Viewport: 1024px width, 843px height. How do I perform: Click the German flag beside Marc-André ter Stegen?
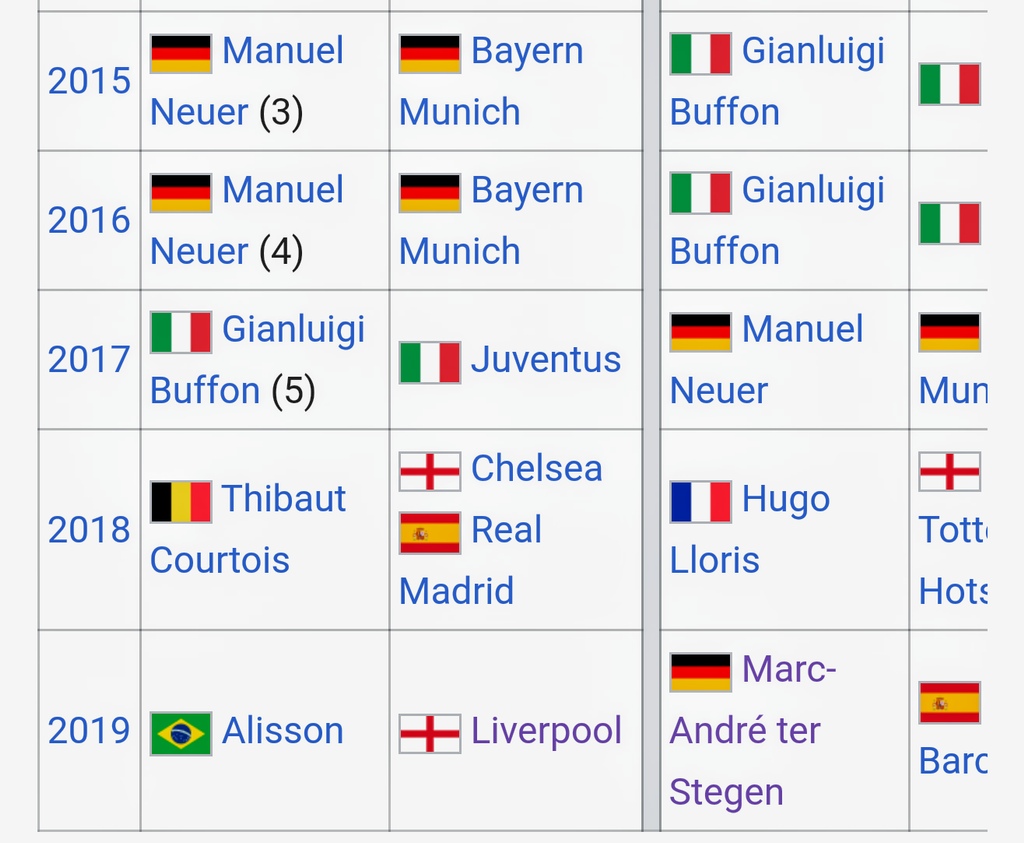701,672
